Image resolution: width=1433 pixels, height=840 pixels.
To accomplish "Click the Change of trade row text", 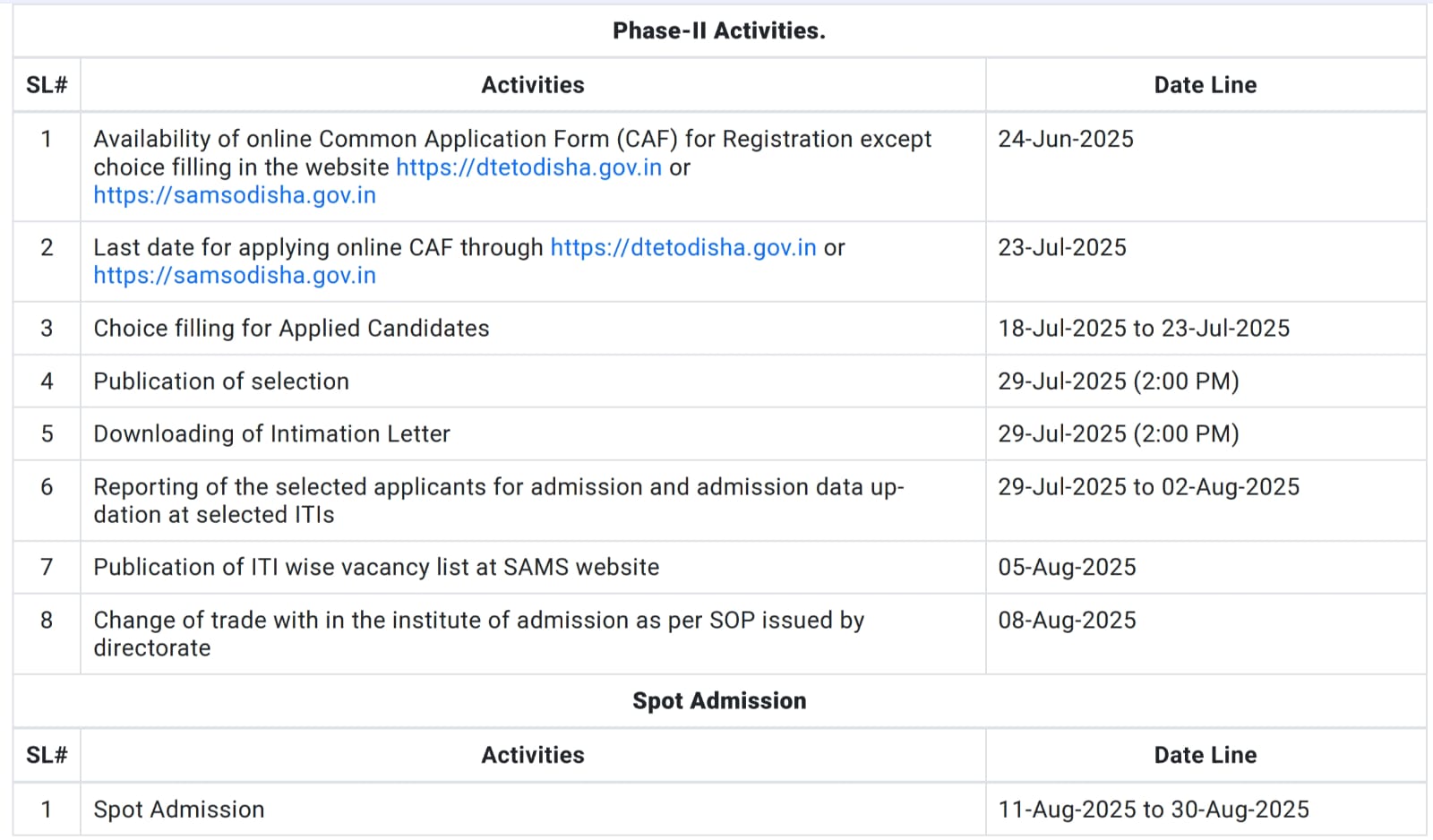I will pyautogui.click(x=478, y=633).
